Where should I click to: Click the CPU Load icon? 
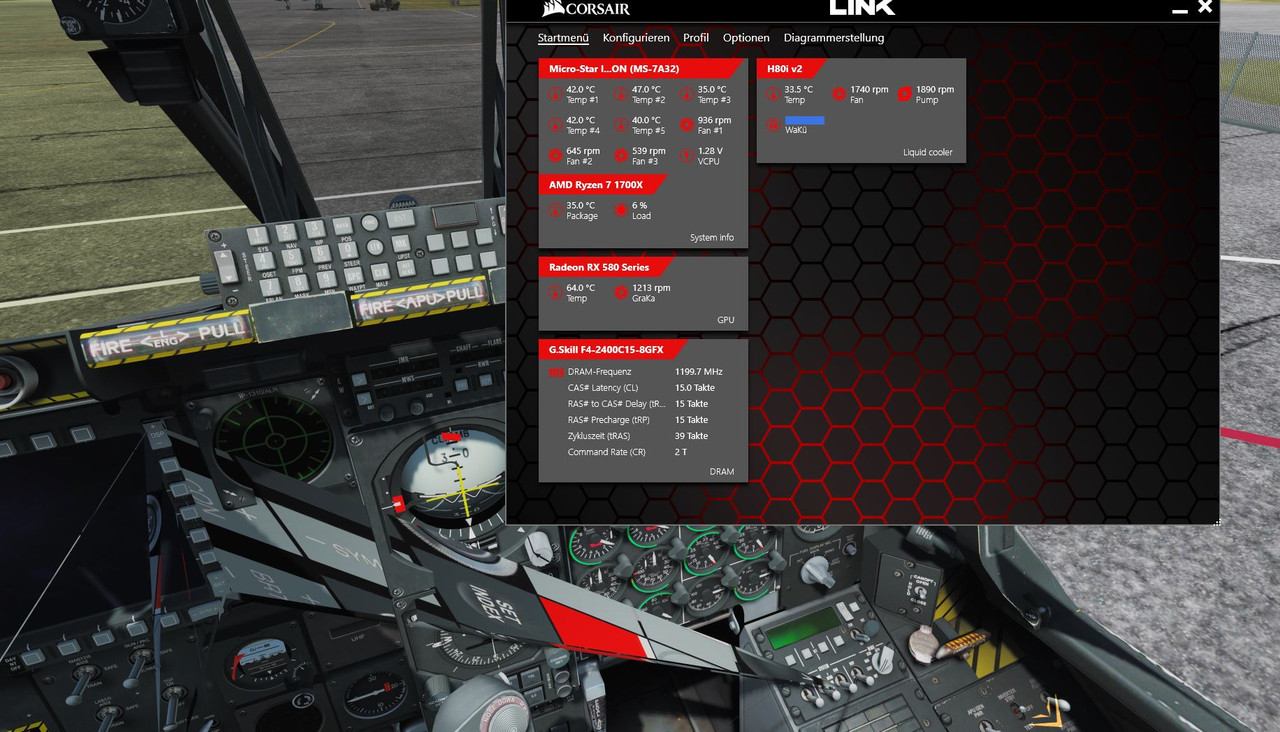coord(621,210)
